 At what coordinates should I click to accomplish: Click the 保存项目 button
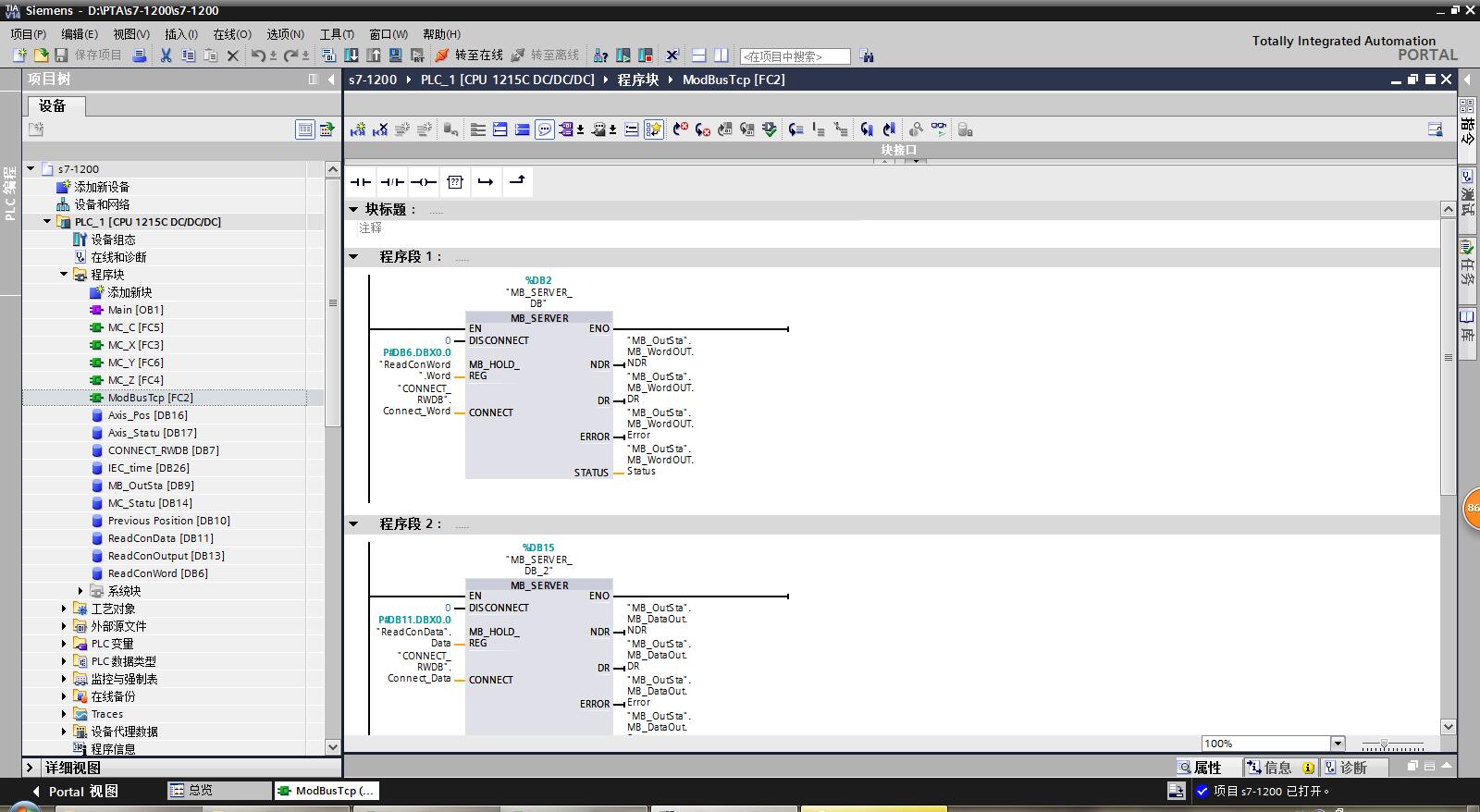coord(89,55)
